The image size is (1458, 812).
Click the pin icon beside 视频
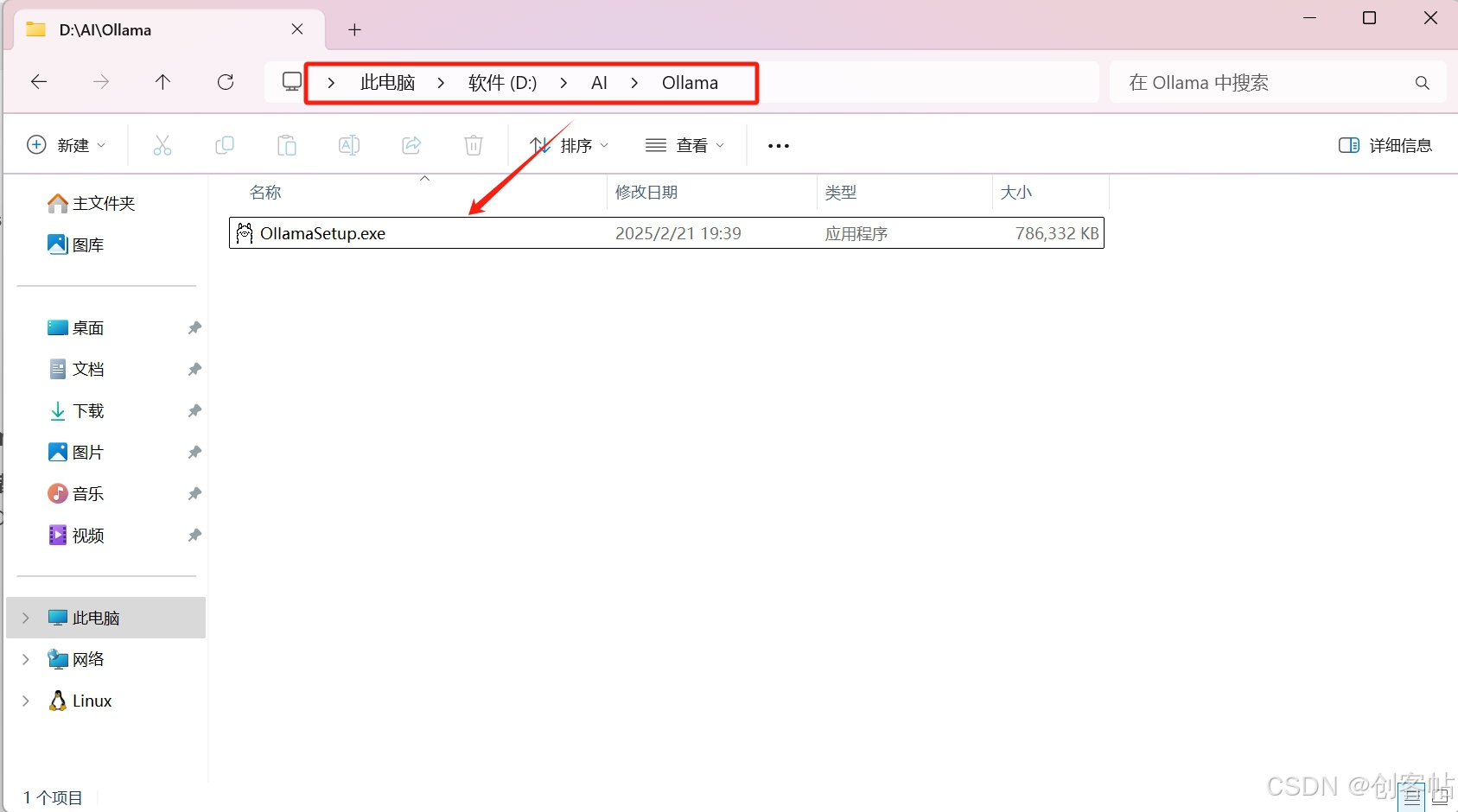coord(194,535)
